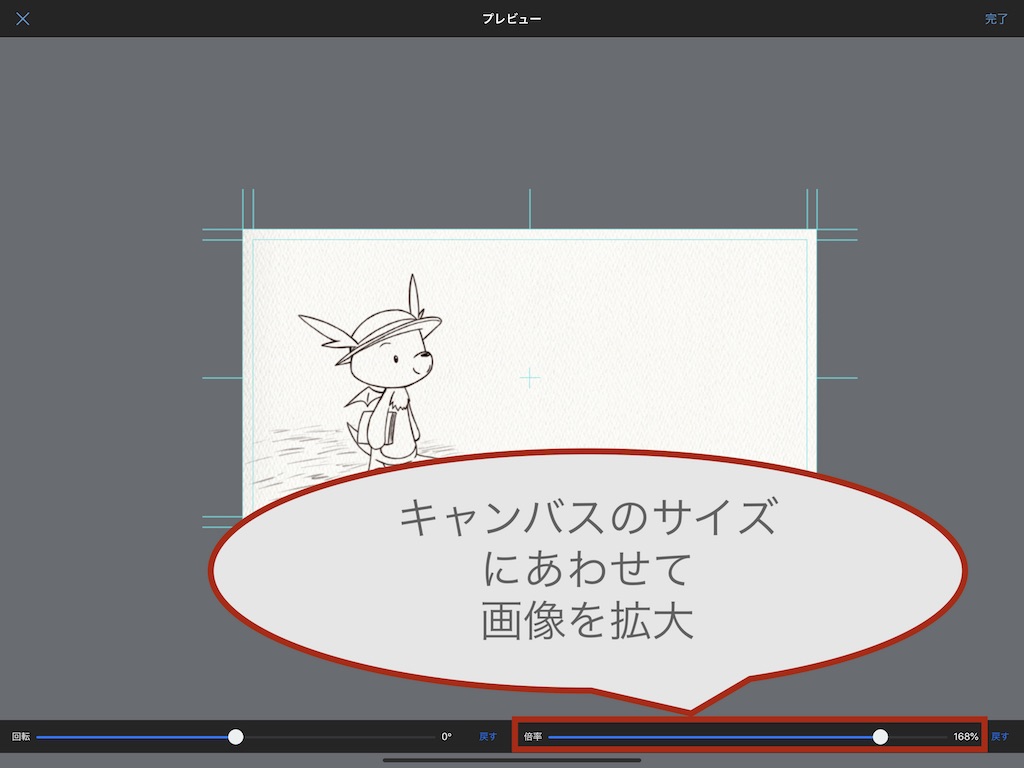Click the speech bubble annotation text

click(x=586, y=570)
